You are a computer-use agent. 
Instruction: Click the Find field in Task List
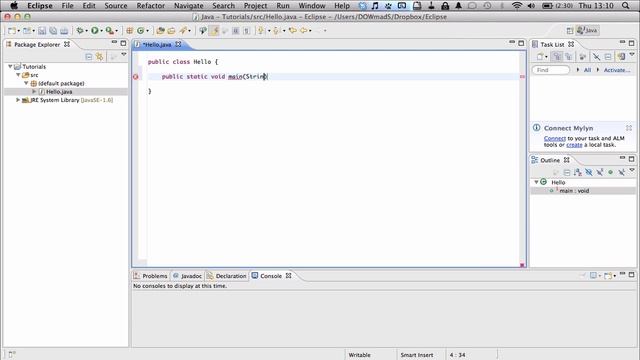click(x=551, y=70)
